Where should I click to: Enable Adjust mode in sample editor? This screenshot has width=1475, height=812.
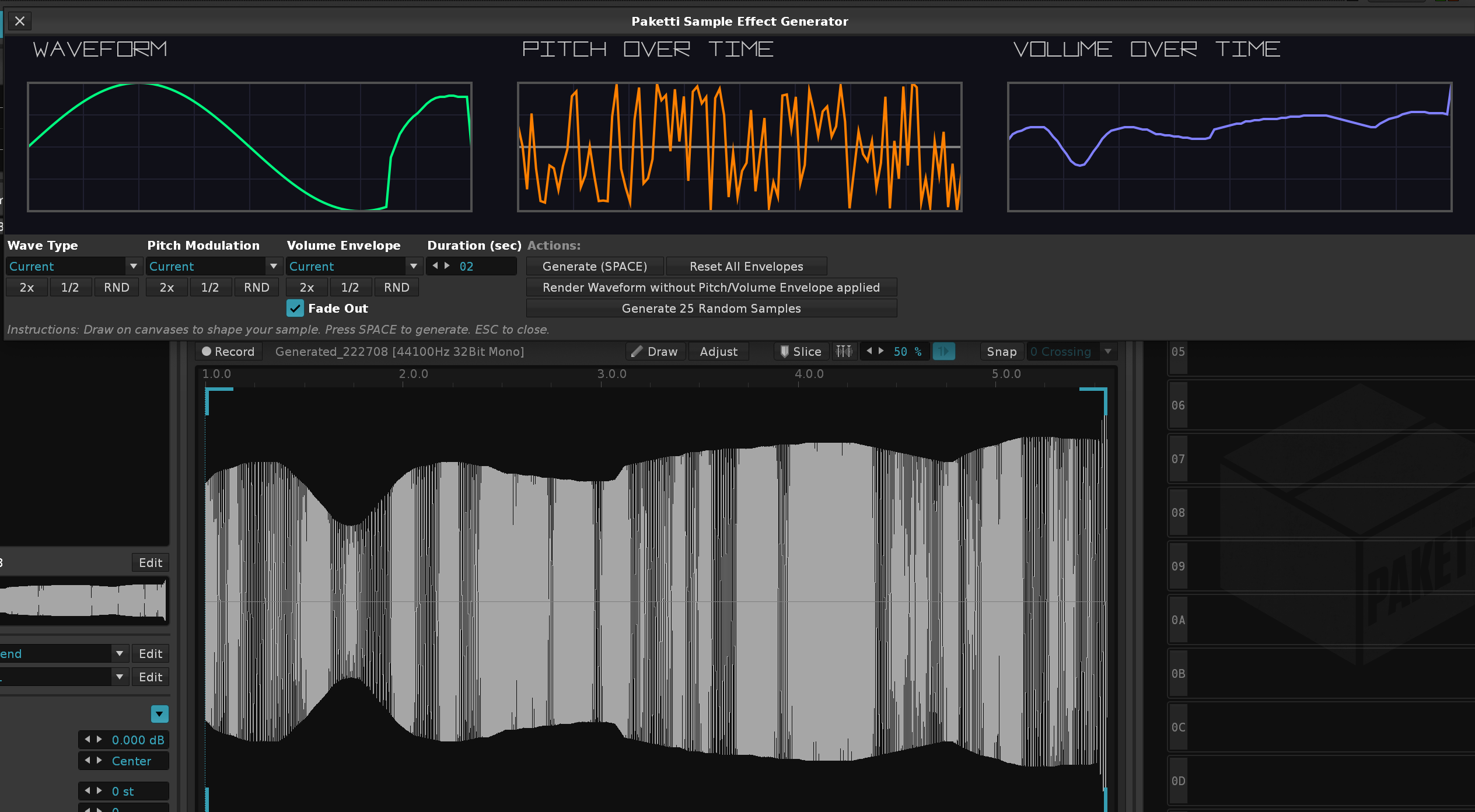(718, 352)
